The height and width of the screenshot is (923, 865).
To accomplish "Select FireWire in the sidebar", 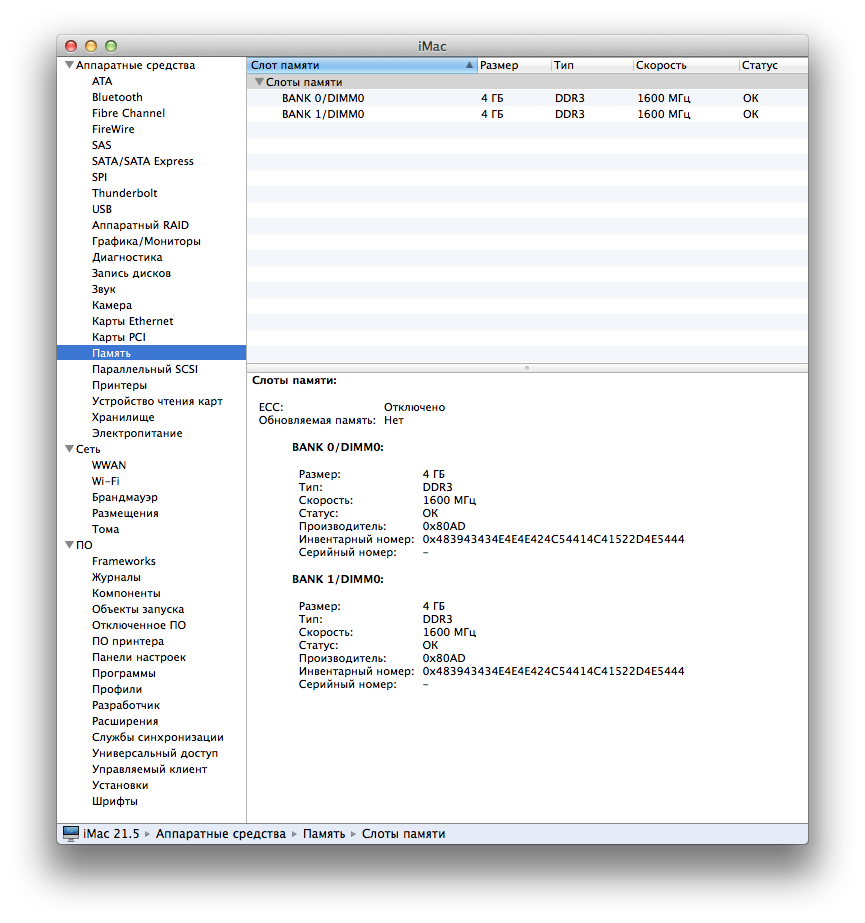I will [x=113, y=129].
